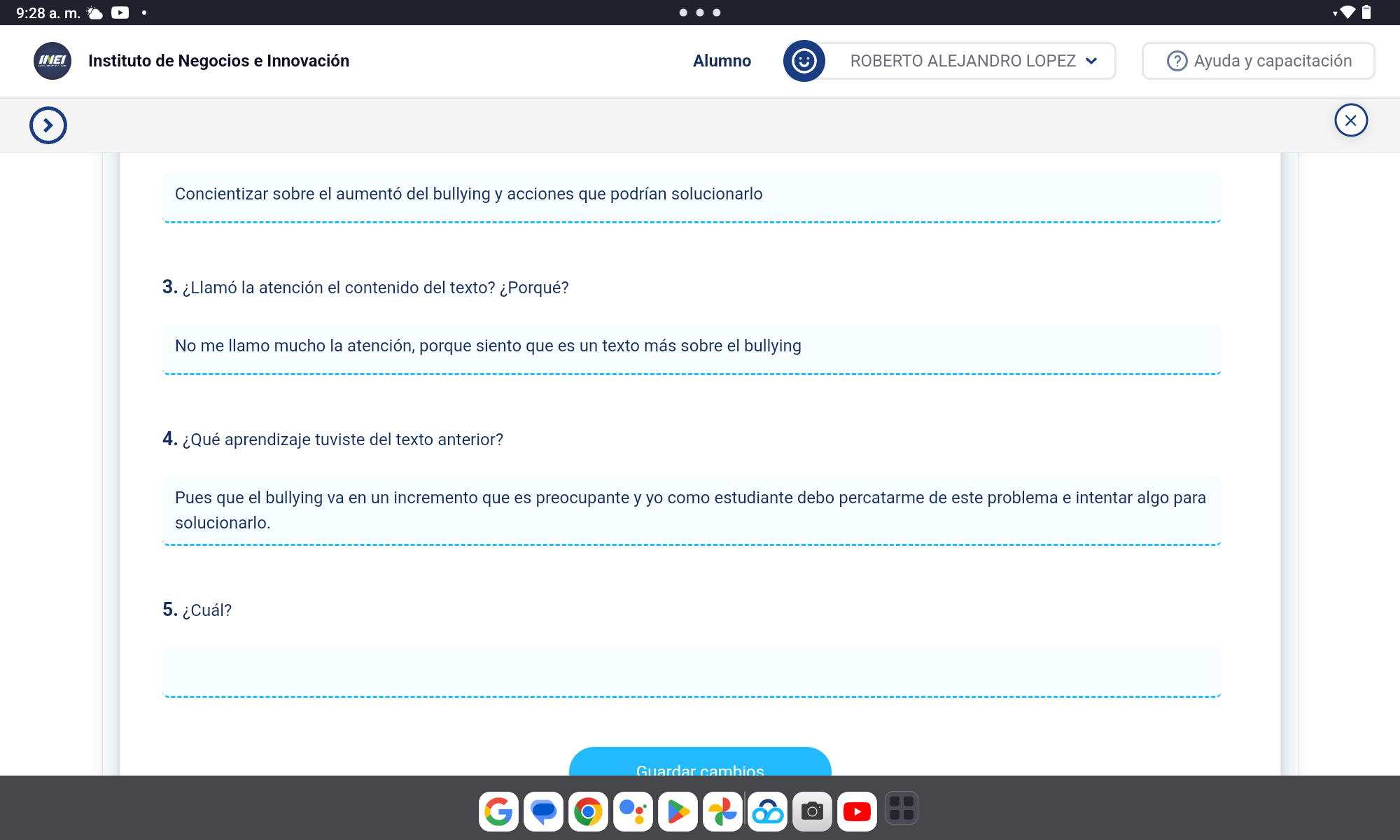
Task: Open the Google app in the dock
Action: pyautogui.click(x=498, y=811)
